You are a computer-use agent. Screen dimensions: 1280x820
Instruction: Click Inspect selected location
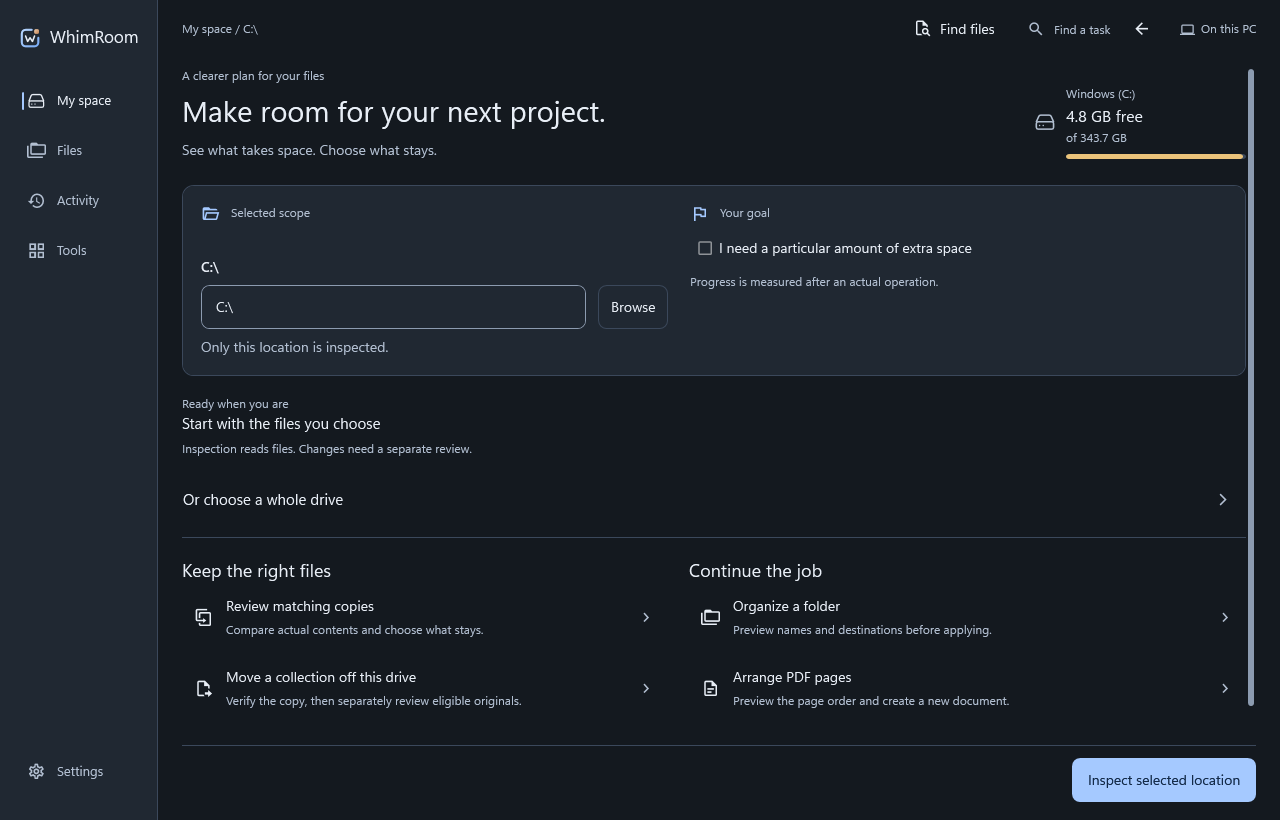coord(1164,780)
